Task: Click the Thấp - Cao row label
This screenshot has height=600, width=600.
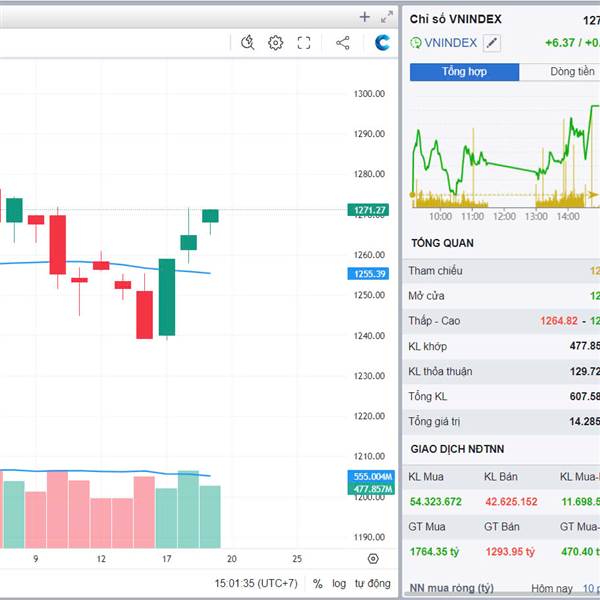Action: pos(434,321)
